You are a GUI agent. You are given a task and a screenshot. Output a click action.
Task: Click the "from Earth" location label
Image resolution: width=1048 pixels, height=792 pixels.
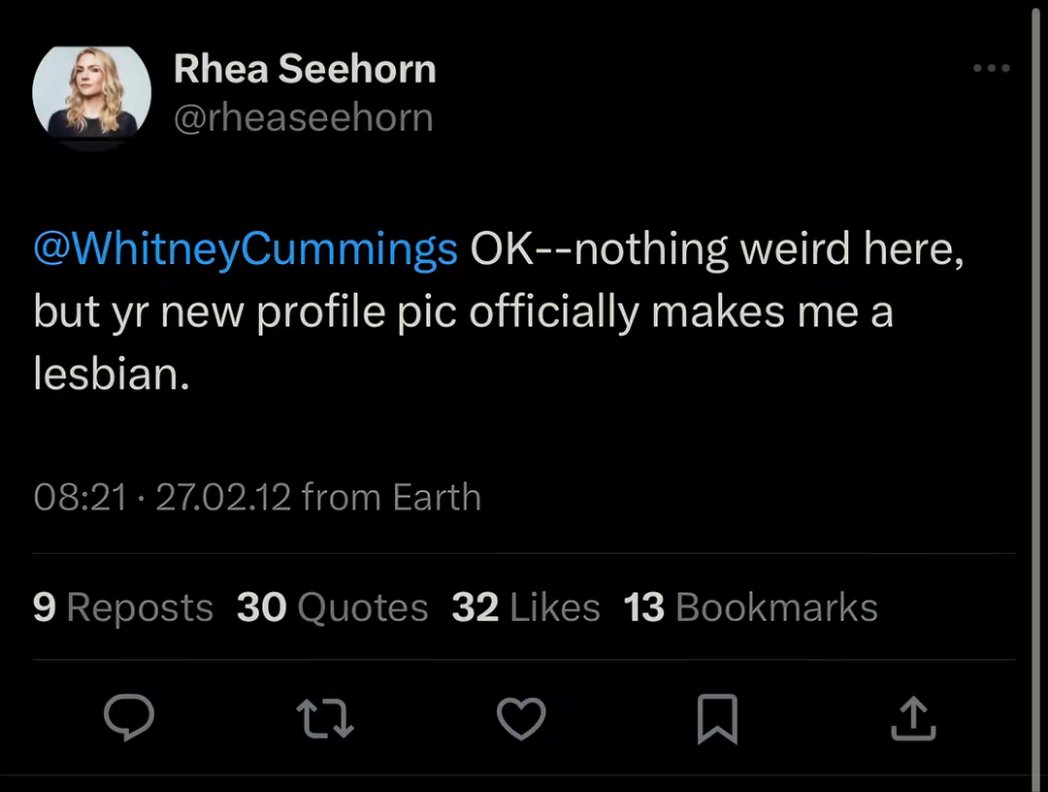[x=391, y=497]
